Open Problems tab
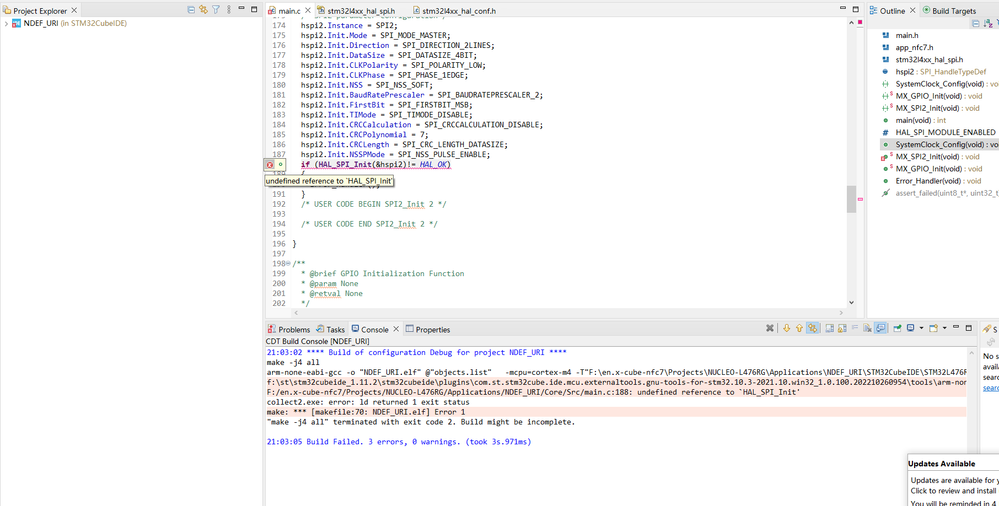The width and height of the screenshot is (999, 506). pyautogui.click(x=289, y=329)
